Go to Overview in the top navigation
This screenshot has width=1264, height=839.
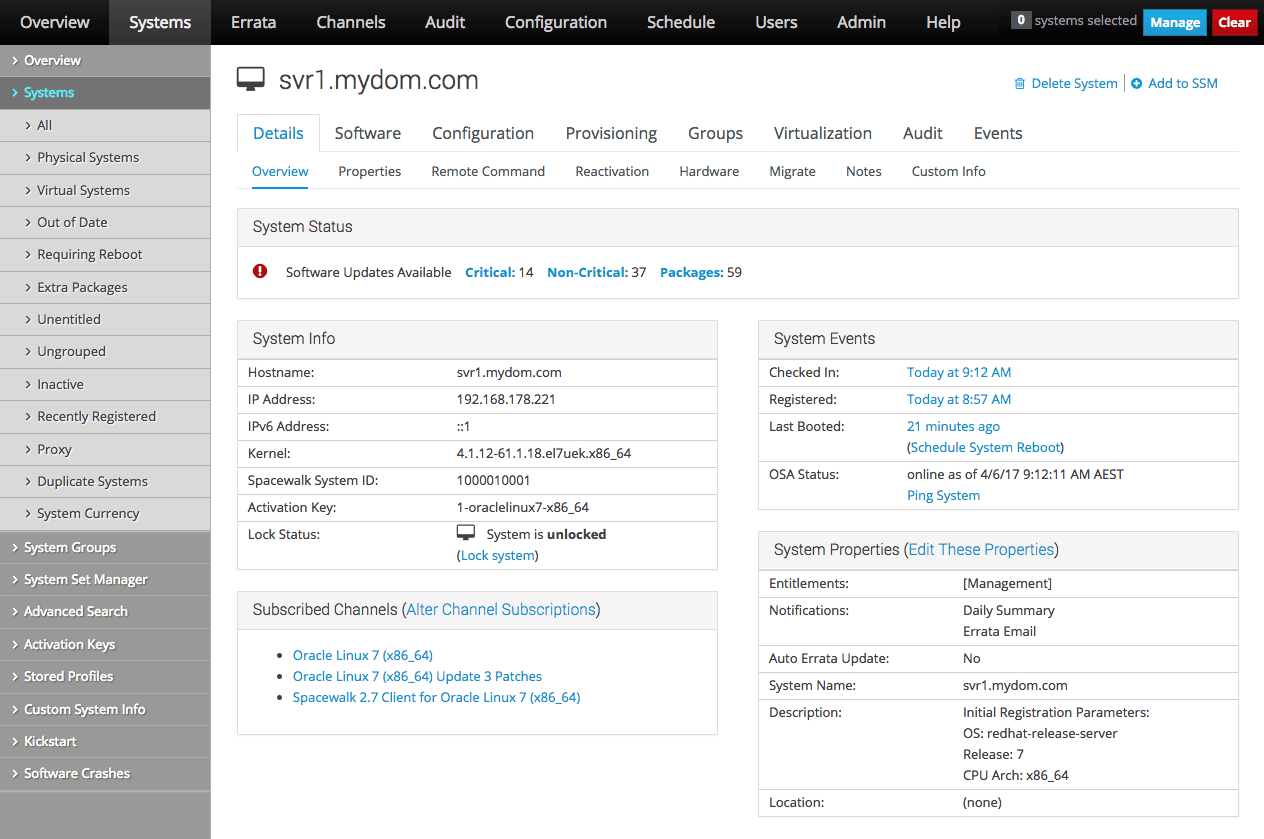coord(54,22)
